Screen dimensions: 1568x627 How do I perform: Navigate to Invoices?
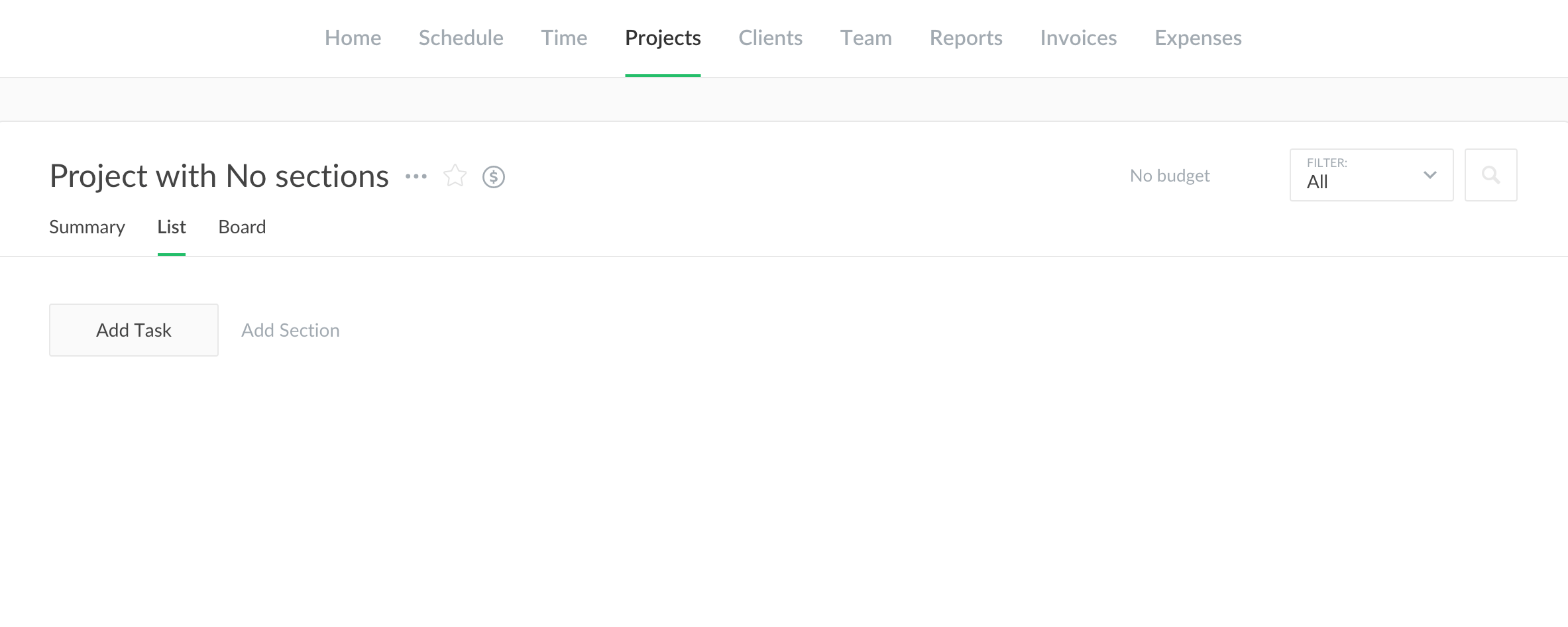(x=1078, y=38)
